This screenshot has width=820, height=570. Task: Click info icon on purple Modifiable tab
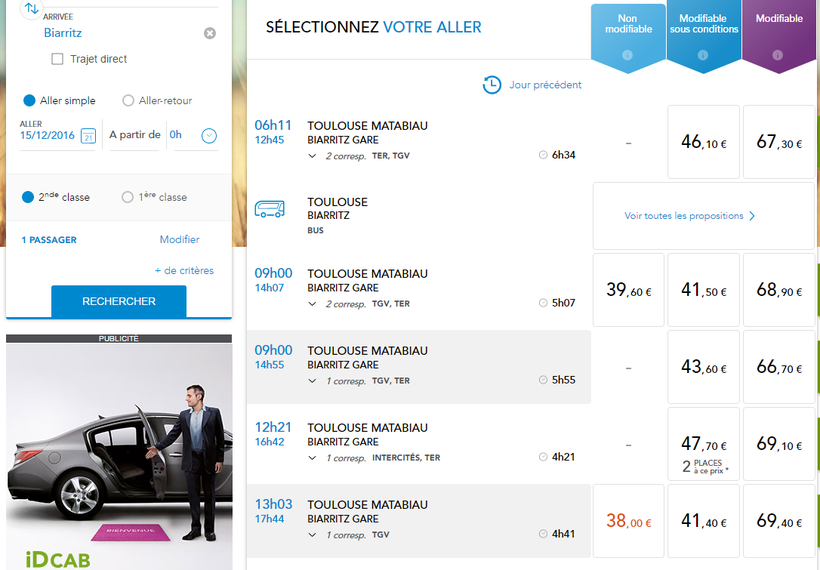pyautogui.click(x=779, y=55)
